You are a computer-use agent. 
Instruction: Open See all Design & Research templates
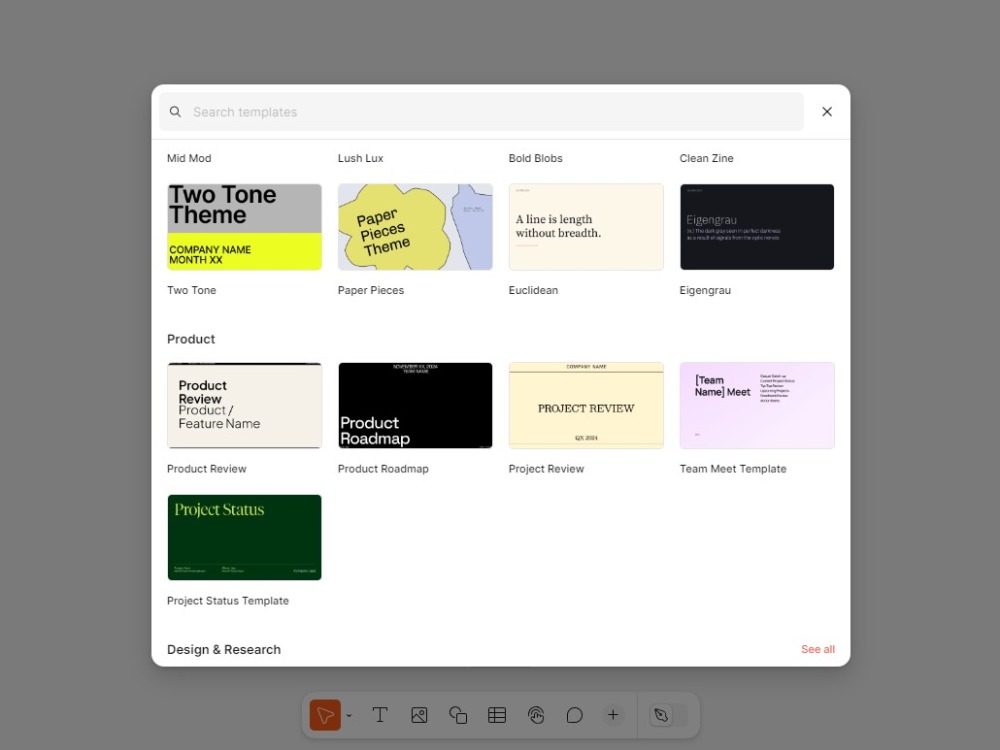818,649
